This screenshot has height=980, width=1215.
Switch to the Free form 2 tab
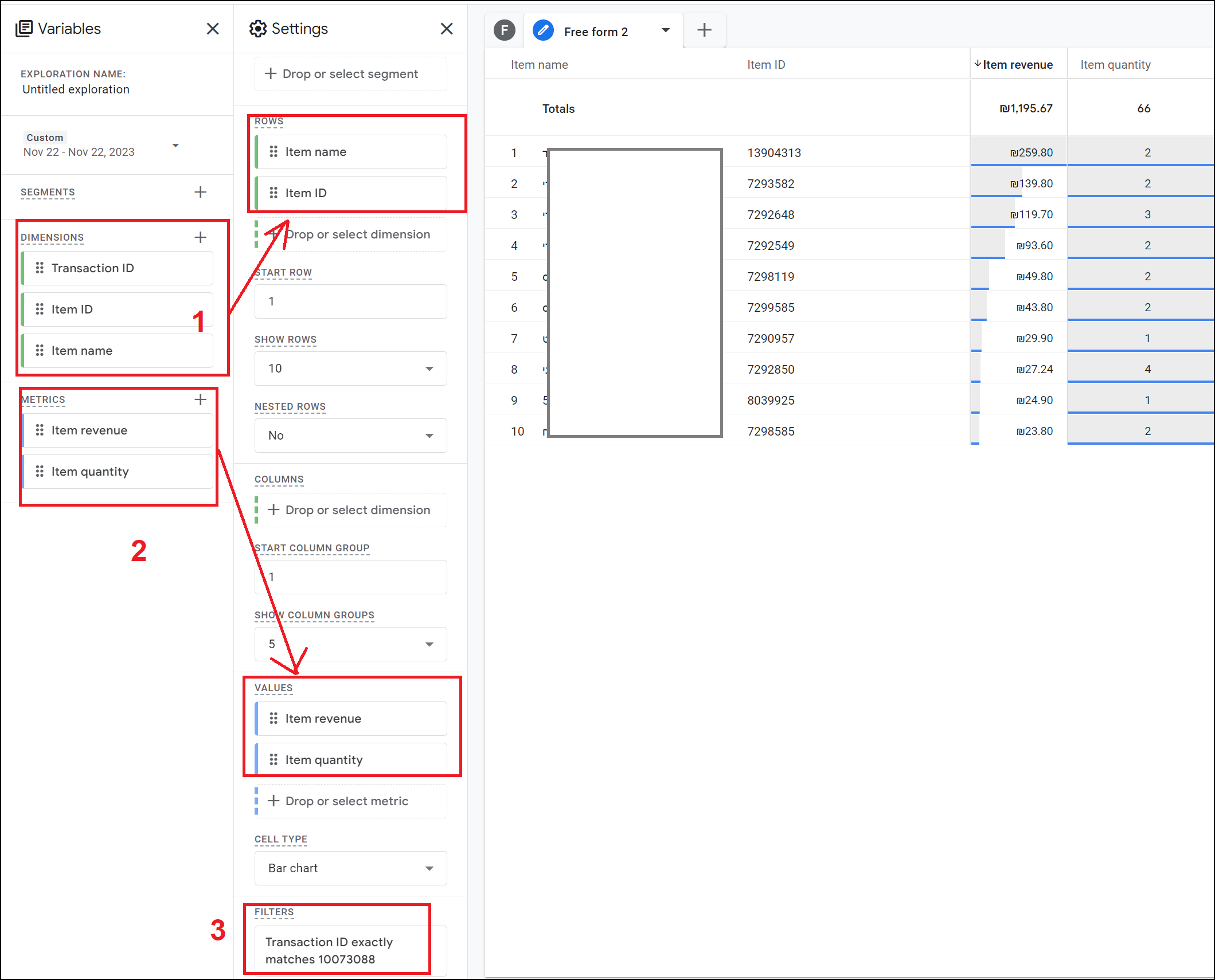tap(596, 32)
